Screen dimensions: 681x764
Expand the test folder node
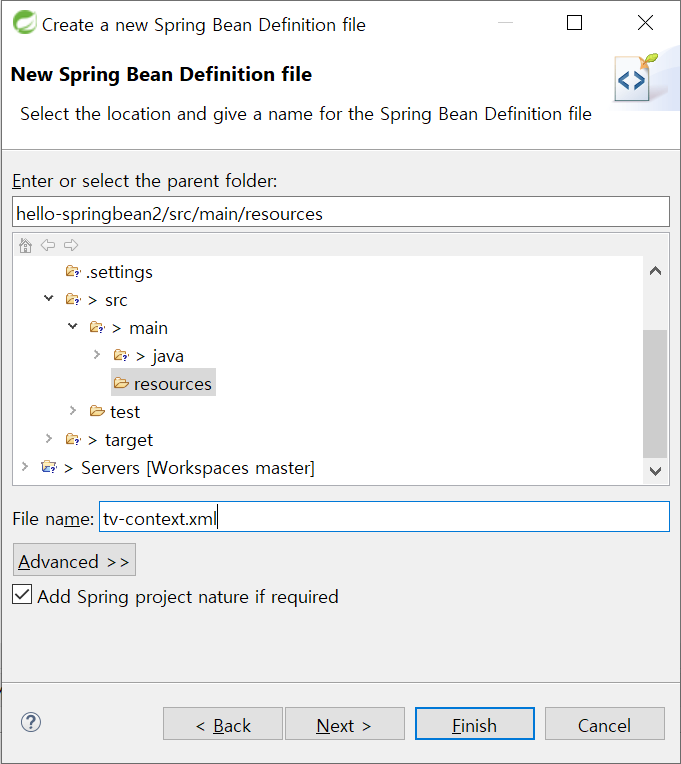[x=73, y=410]
